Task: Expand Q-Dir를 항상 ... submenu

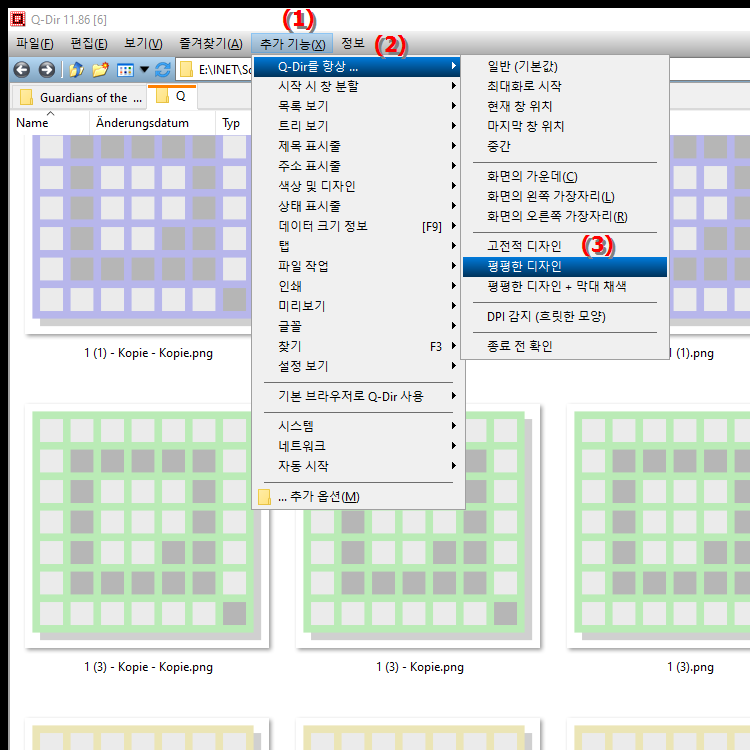Action: (357, 66)
